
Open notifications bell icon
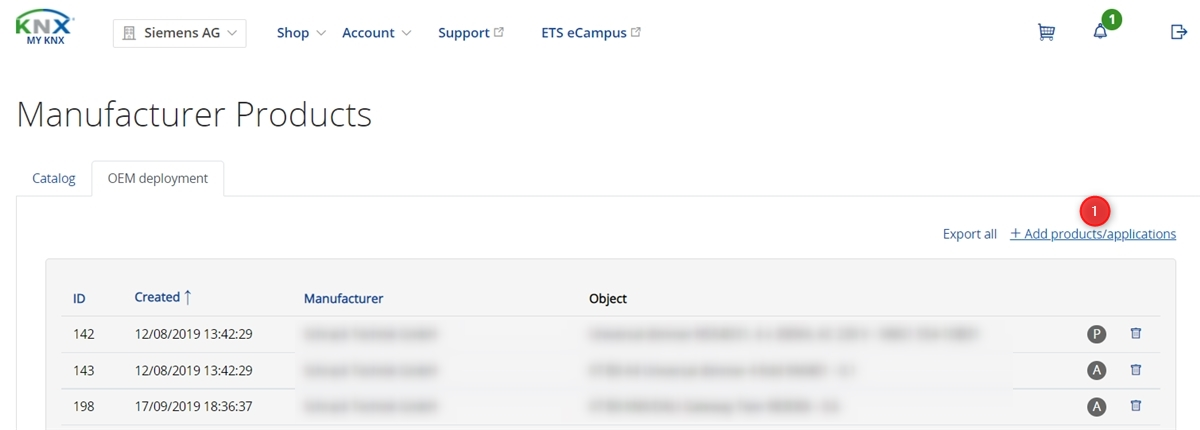(1100, 32)
